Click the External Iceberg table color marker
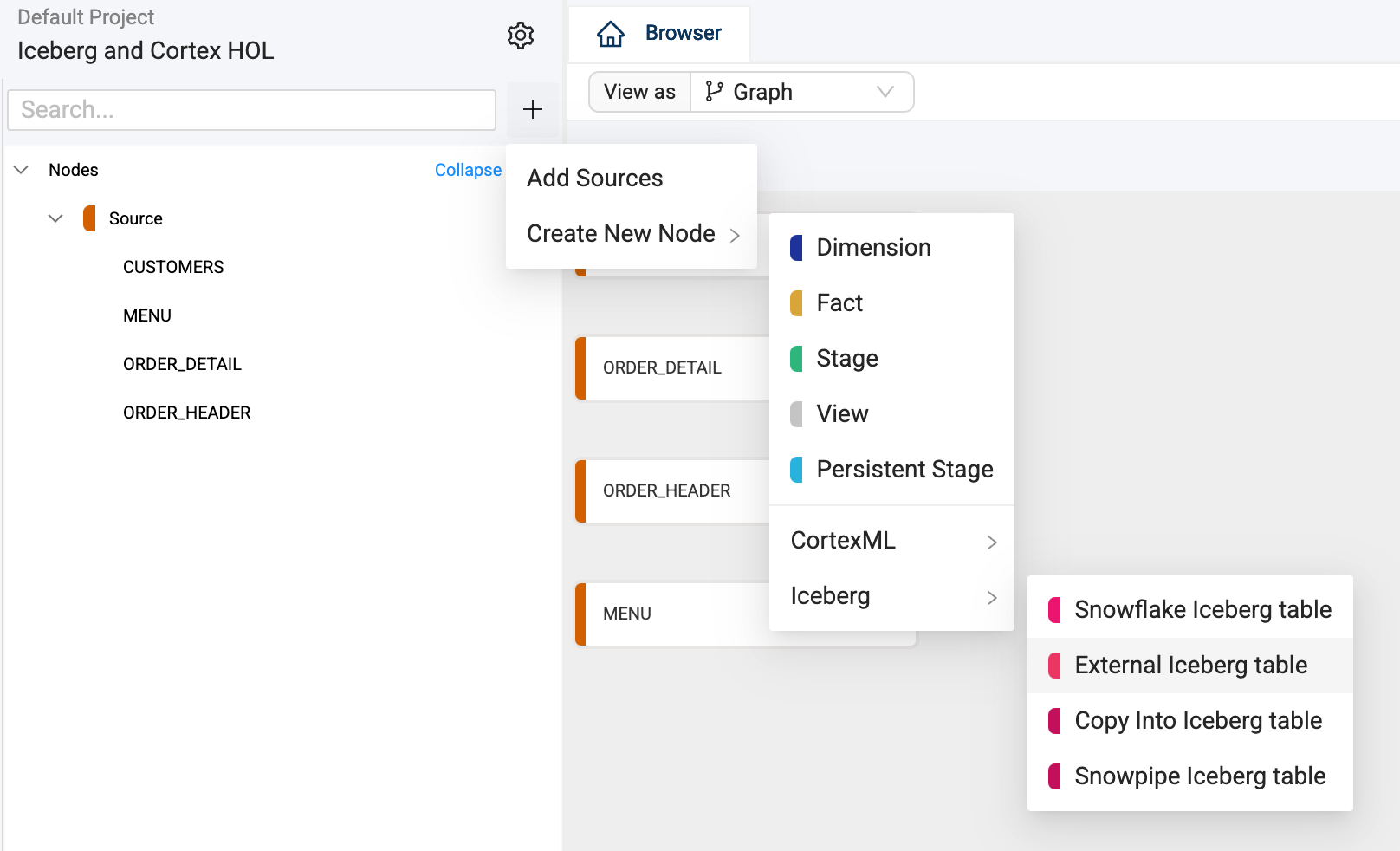The width and height of the screenshot is (1400, 851). (1054, 666)
